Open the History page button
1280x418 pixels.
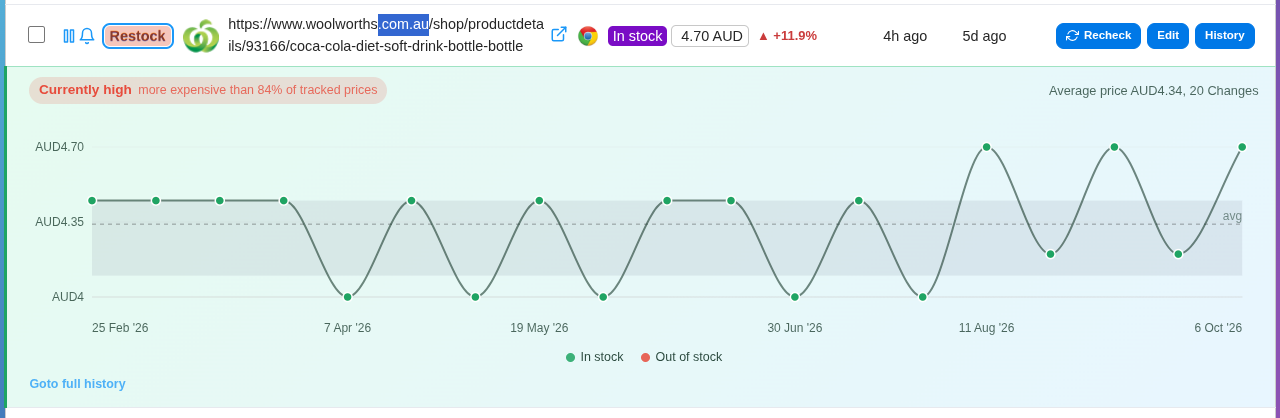point(1225,36)
